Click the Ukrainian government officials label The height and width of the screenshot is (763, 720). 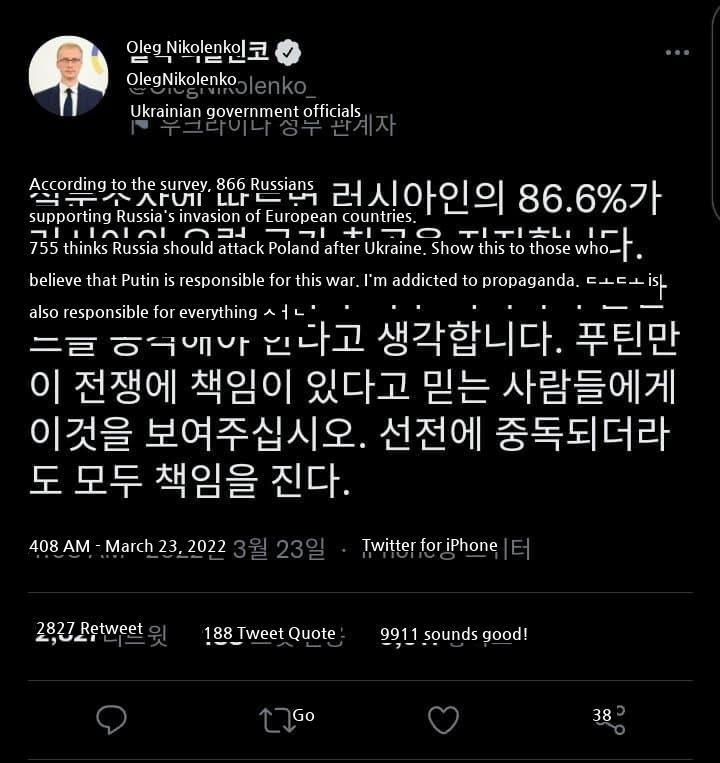(246, 111)
